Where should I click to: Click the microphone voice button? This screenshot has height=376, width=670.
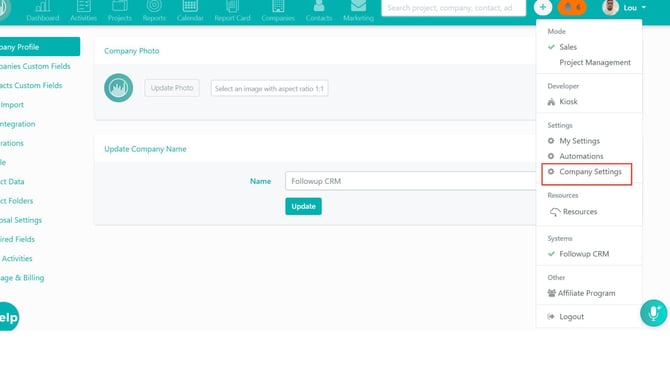(x=653, y=313)
